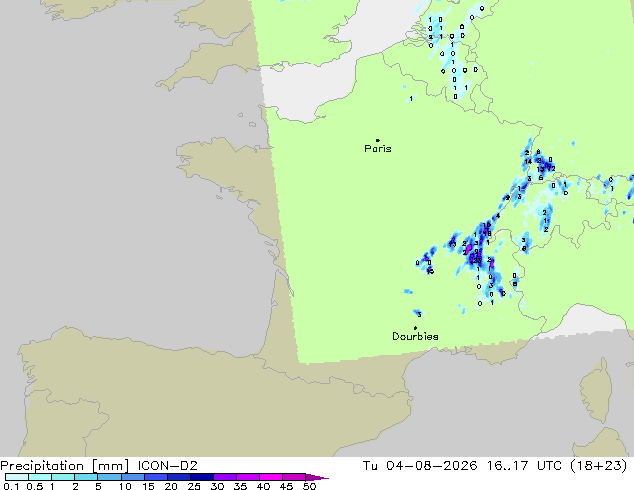This screenshot has width=634, height=490.
Task: Select the 25–30 mm dark blue swatch
Action: tap(201, 477)
